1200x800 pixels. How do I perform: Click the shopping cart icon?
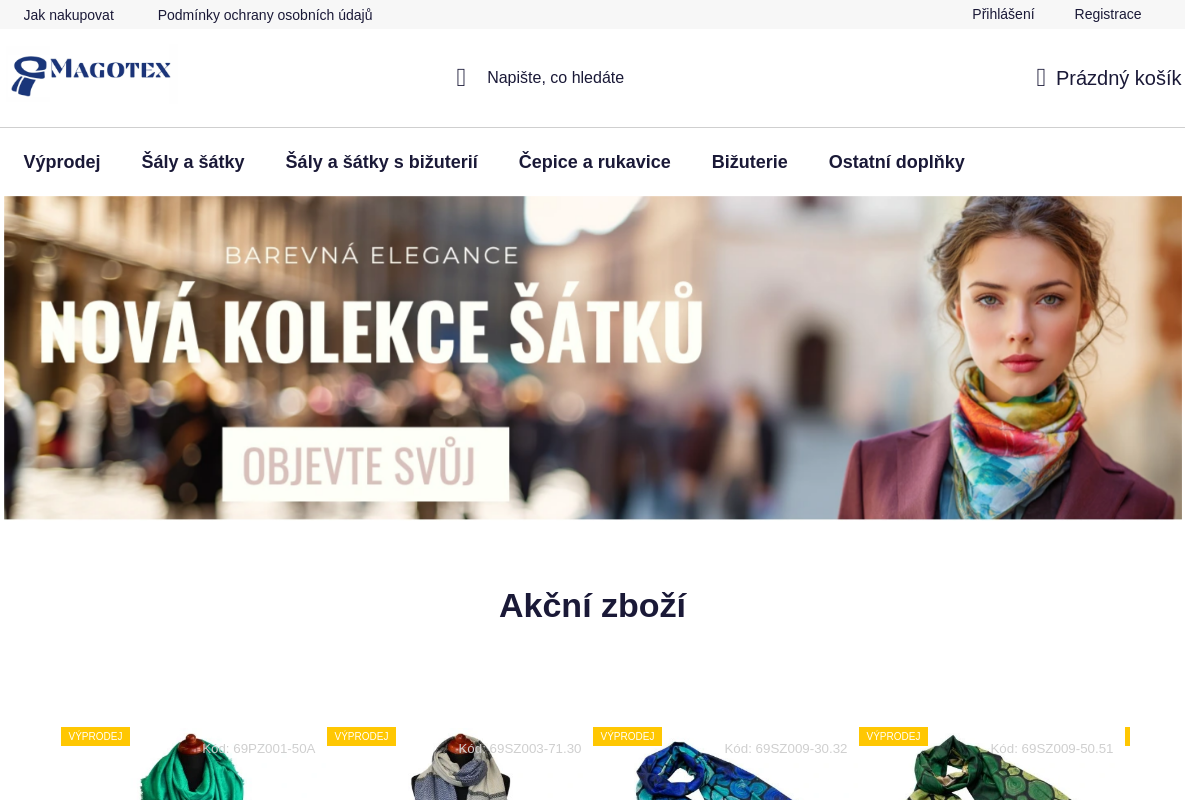tap(1041, 78)
